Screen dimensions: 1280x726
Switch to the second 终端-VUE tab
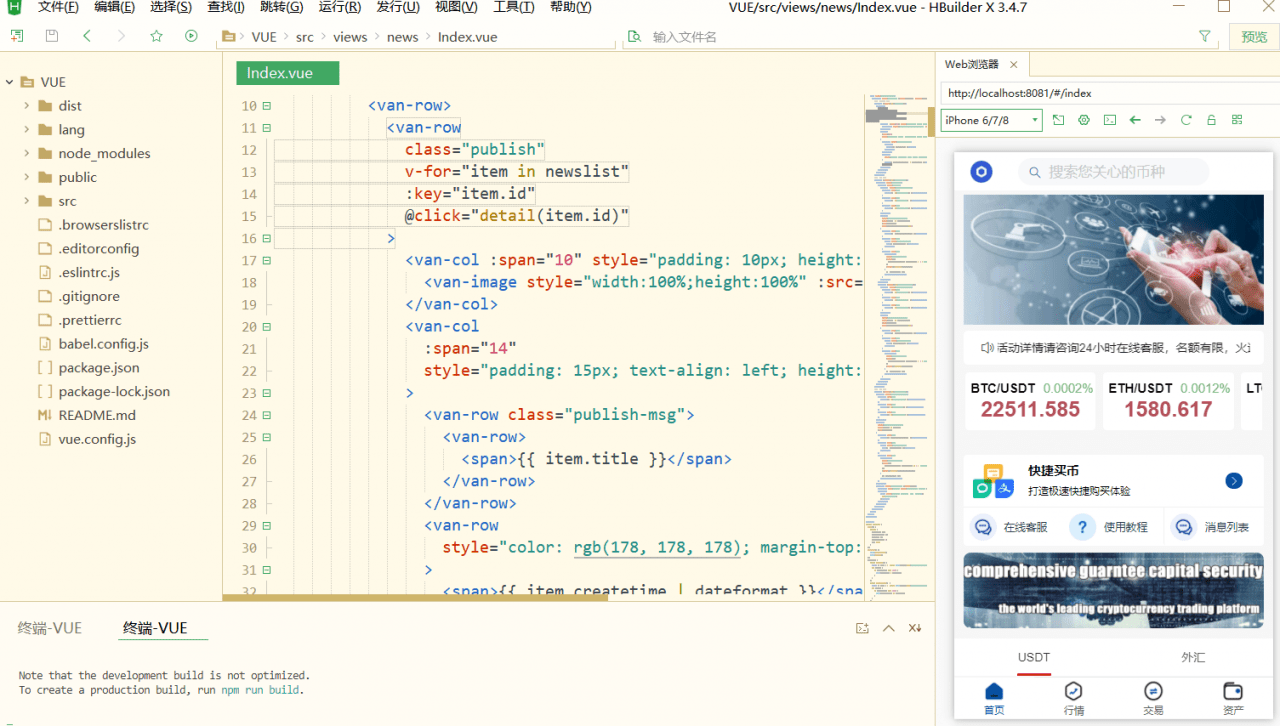pyautogui.click(x=155, y=628)
